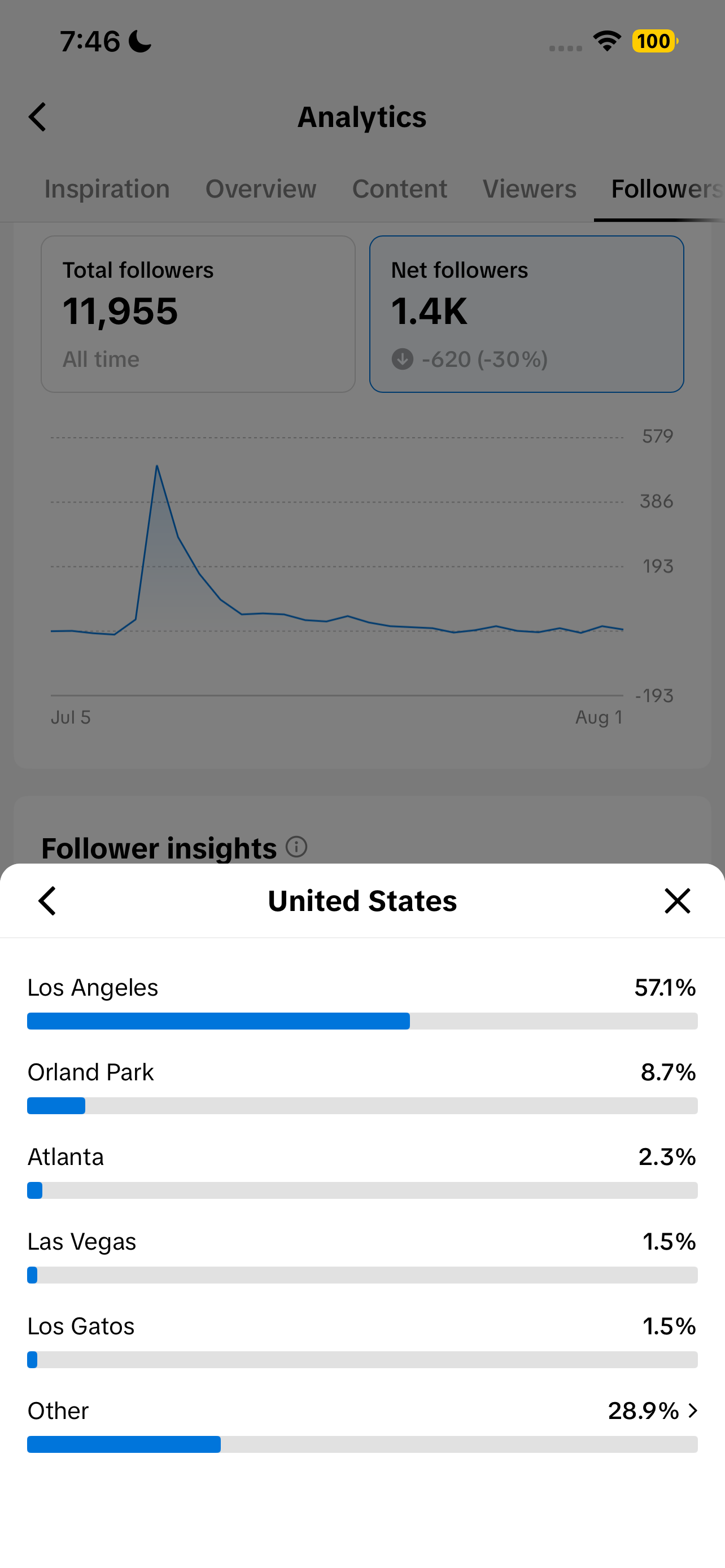Tap the battery indicator showing 100
Image resolution: width=725 pixels, height=1568 pixels.
[x=655, y=41]
